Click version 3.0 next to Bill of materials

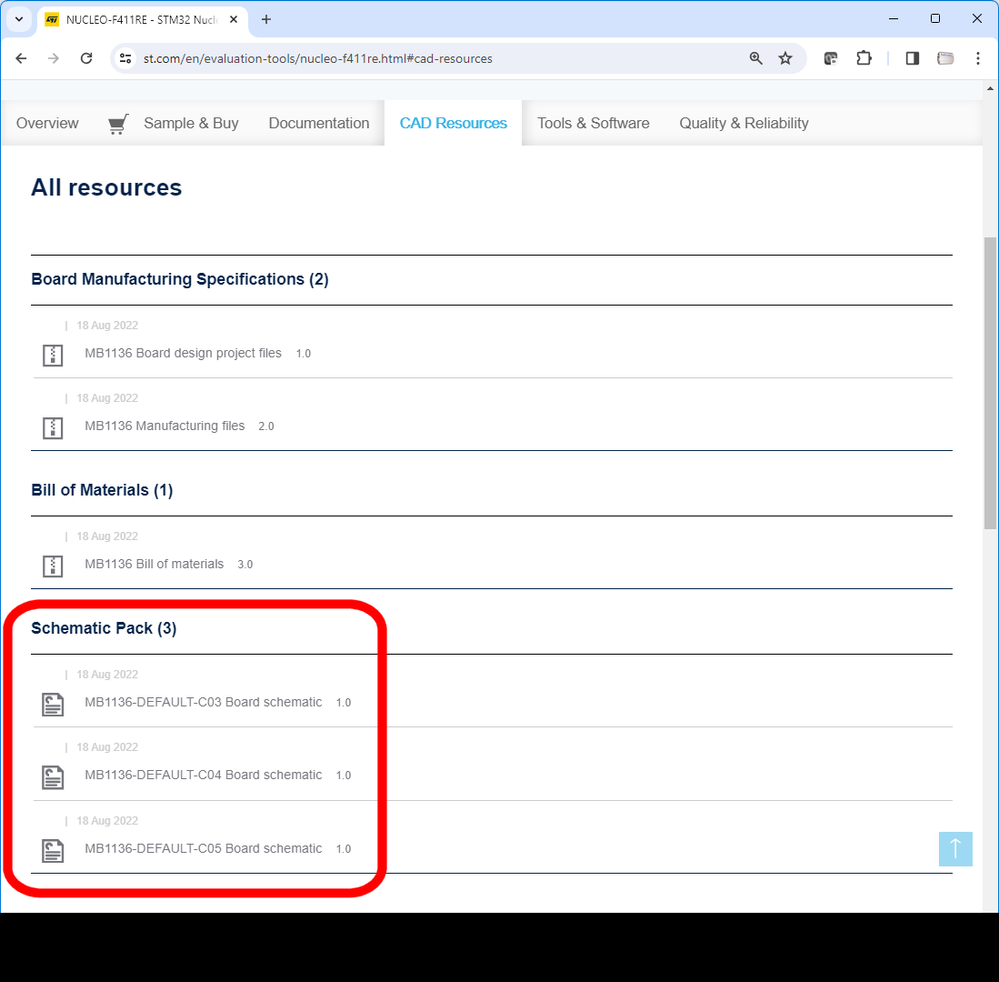coord(245,565)
